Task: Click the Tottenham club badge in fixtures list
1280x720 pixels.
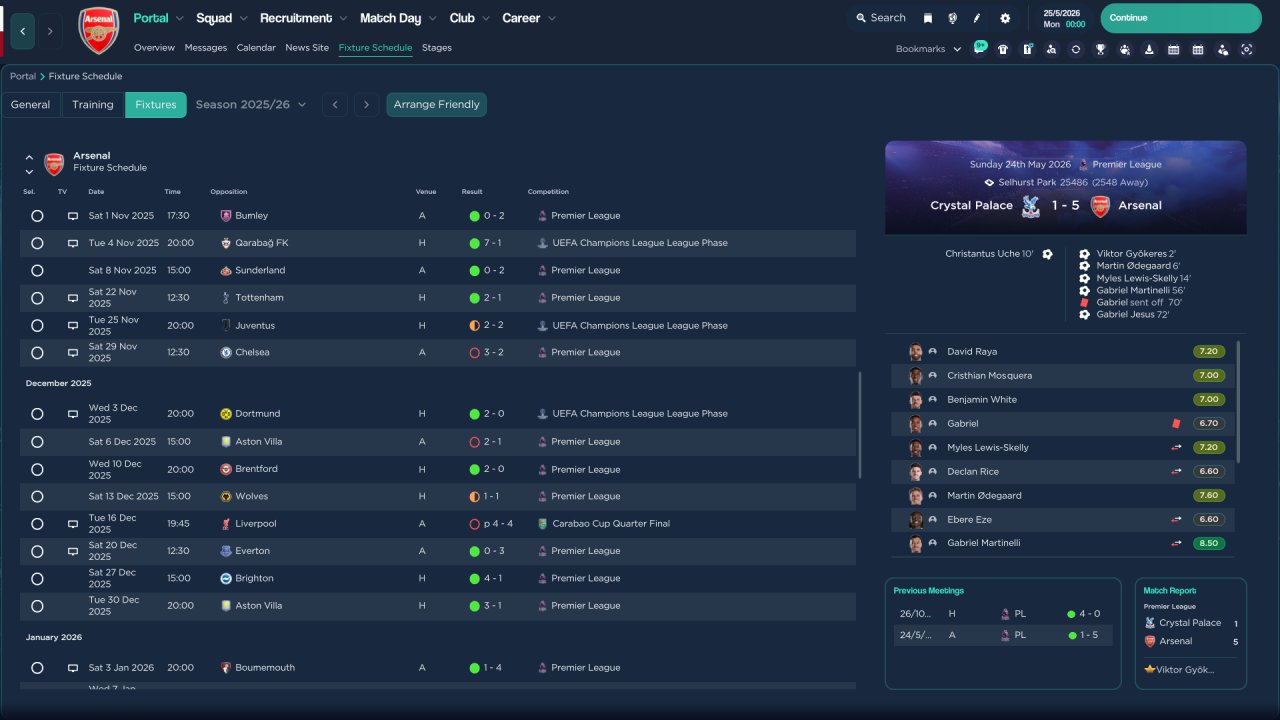Action: [x=226, y=298]
